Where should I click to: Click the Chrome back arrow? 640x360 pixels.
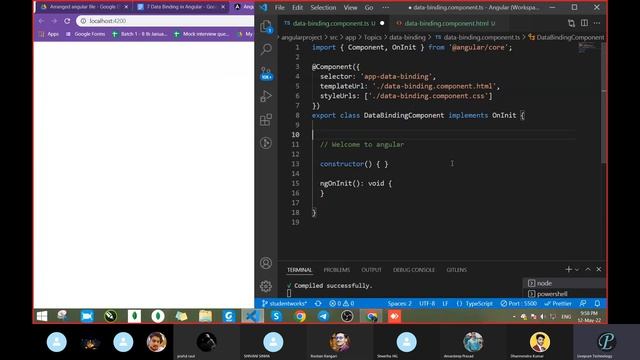[x=42, y=21]
